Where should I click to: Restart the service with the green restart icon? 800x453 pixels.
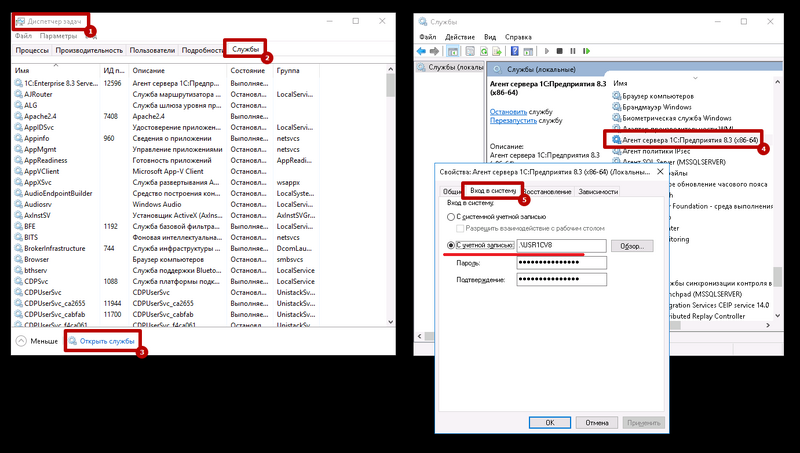pyautogui.click(x=587, y=51)
